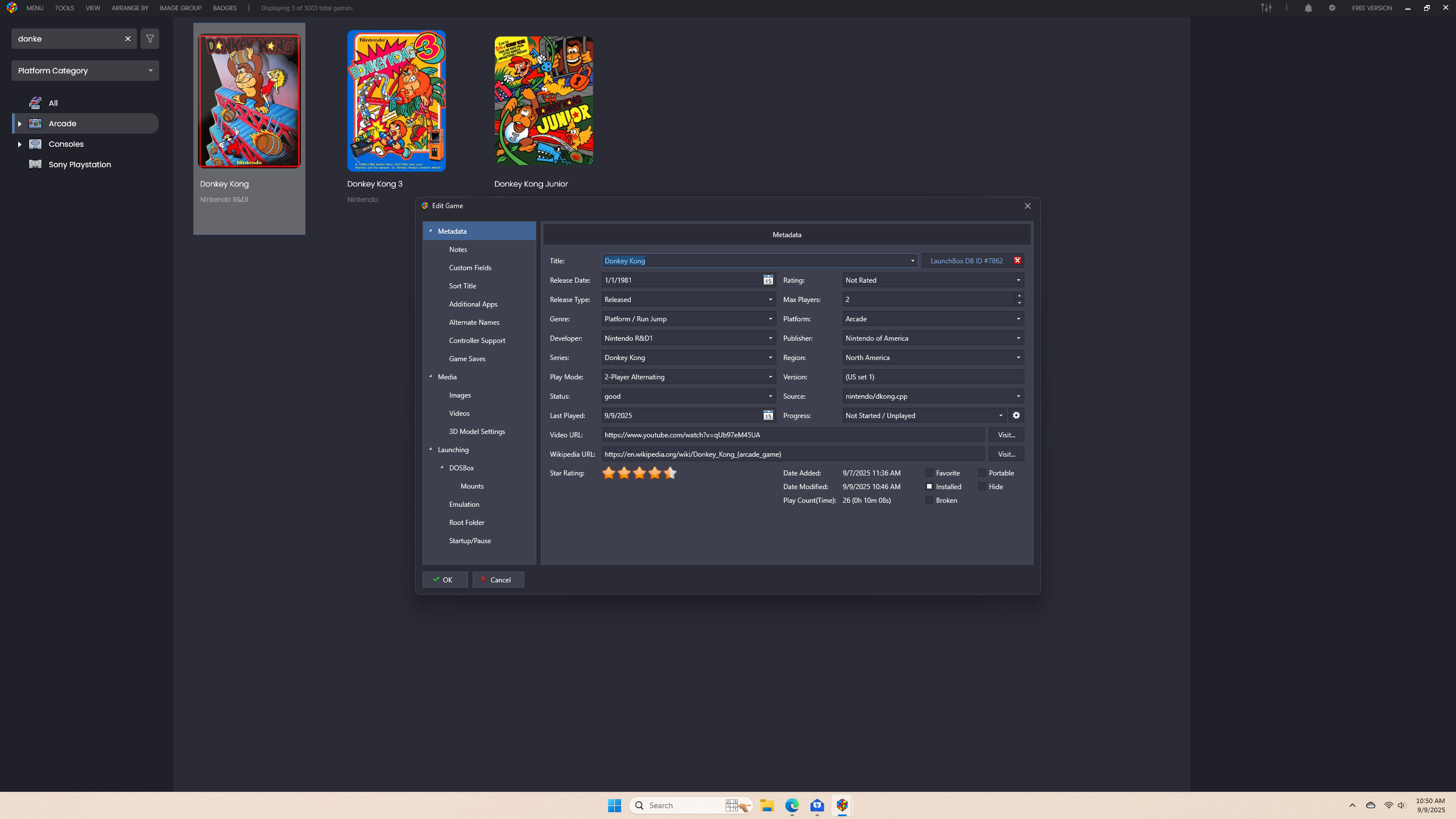This screenshot has height=819, width=1456.
Task: Click the Version text field
Action: click(x=933, y=377)
